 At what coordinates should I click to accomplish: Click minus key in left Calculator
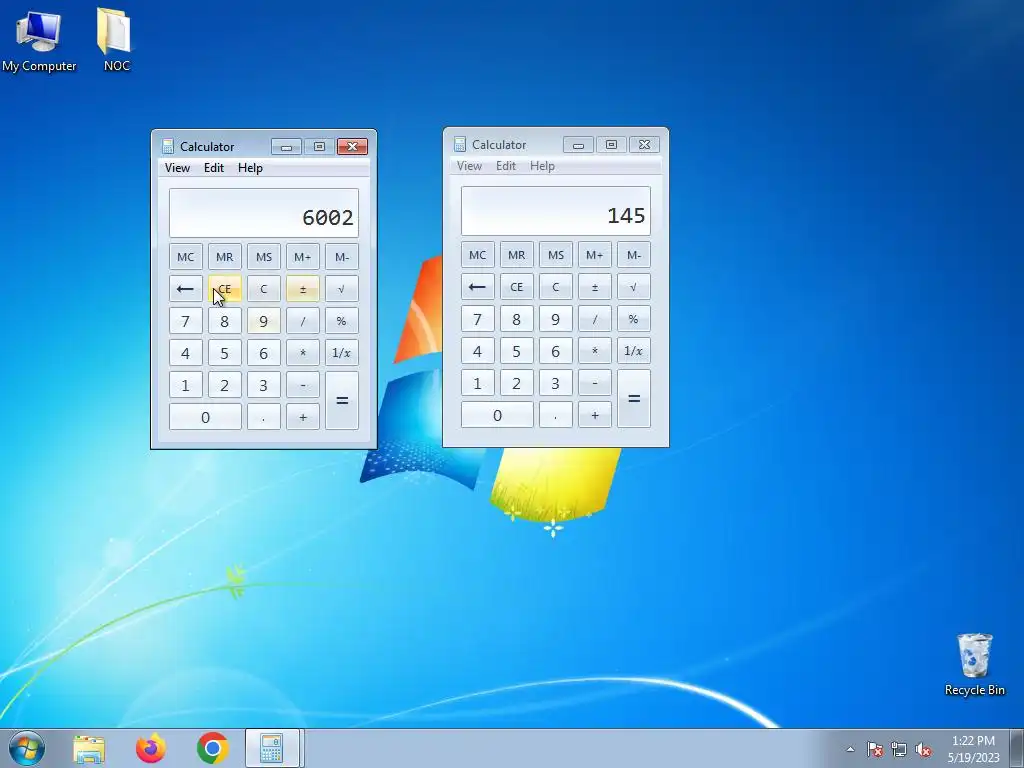click(302, 385)
